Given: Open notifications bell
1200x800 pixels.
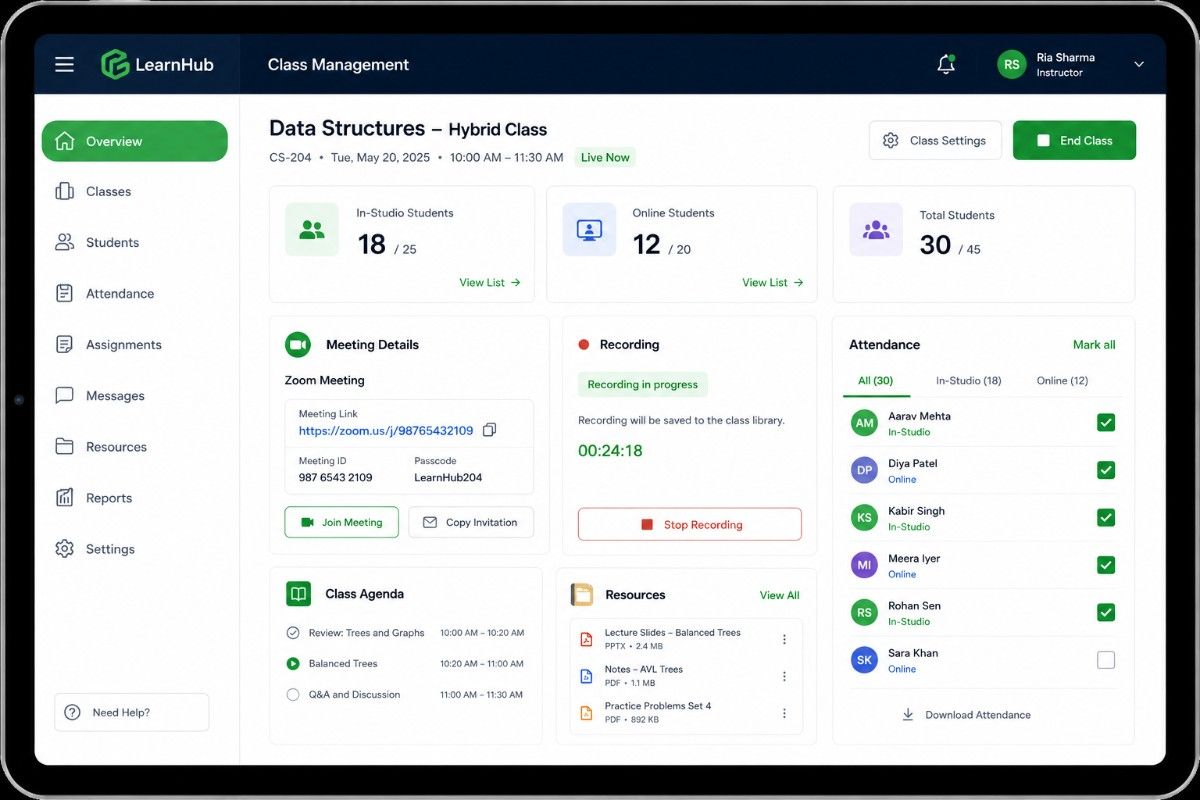Looking at the screenshot, I should tap(945, 64).
